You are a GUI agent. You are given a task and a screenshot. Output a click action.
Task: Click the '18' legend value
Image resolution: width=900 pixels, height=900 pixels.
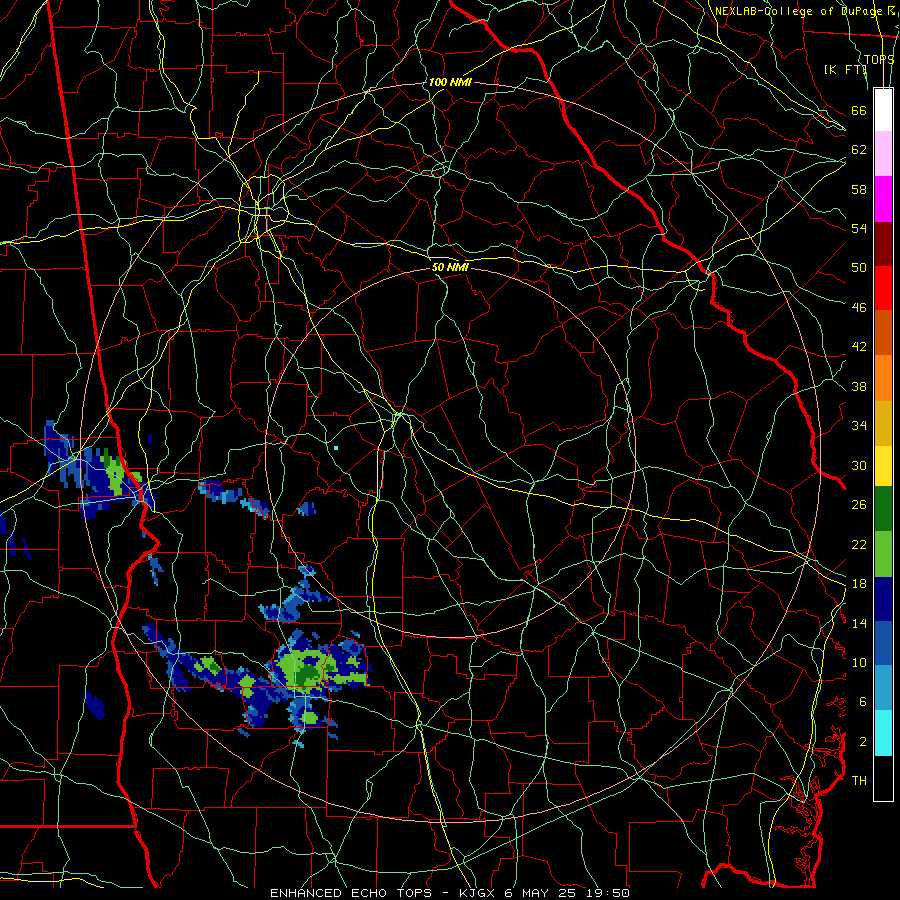pyautogui.click(x=859, y=584)
